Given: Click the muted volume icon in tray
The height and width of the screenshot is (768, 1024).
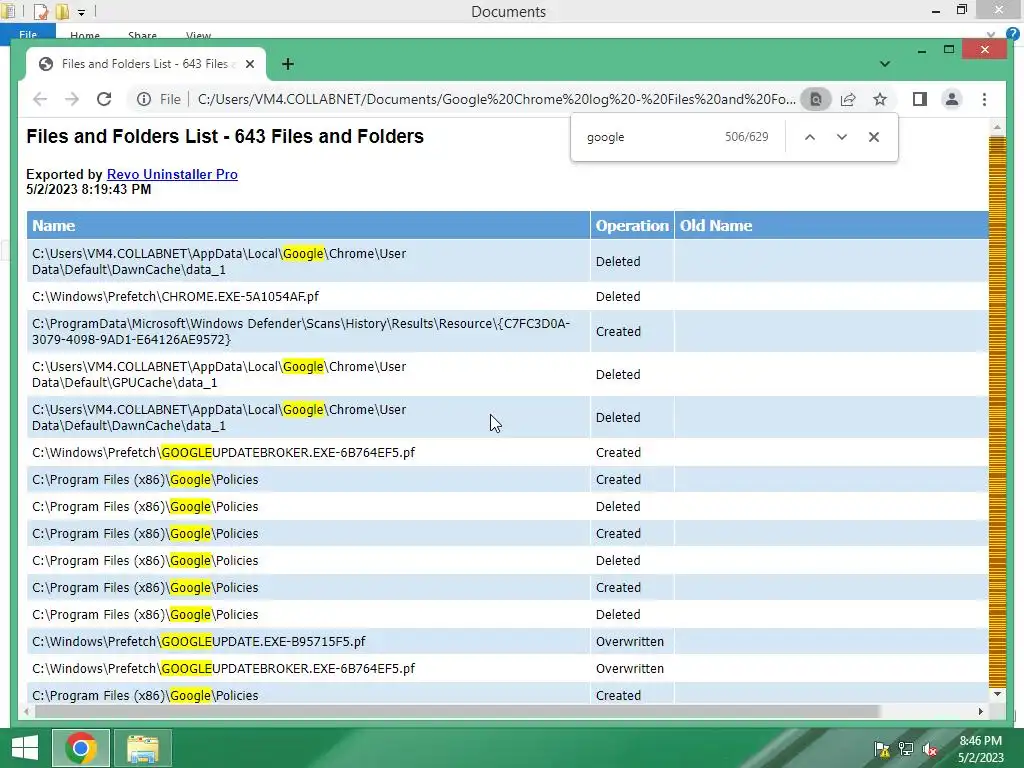Looking at the screenshot, I should click(930, 749).
